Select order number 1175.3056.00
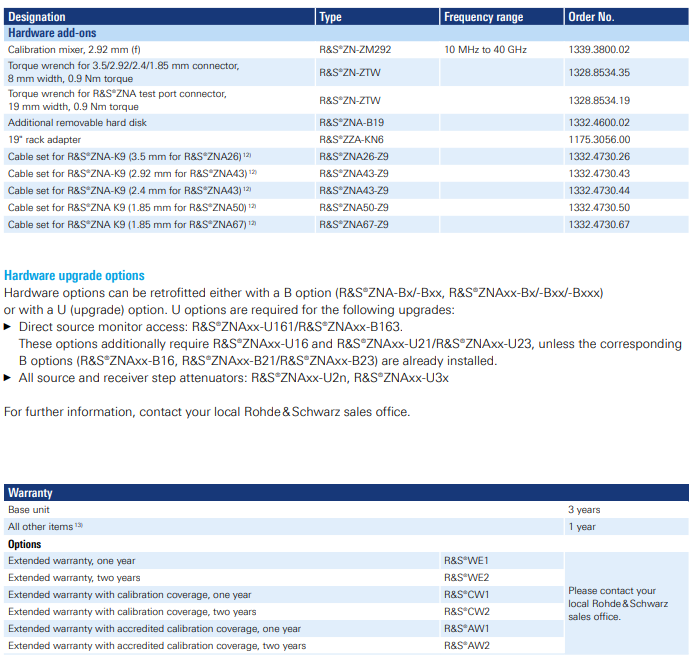 [599, 140]
